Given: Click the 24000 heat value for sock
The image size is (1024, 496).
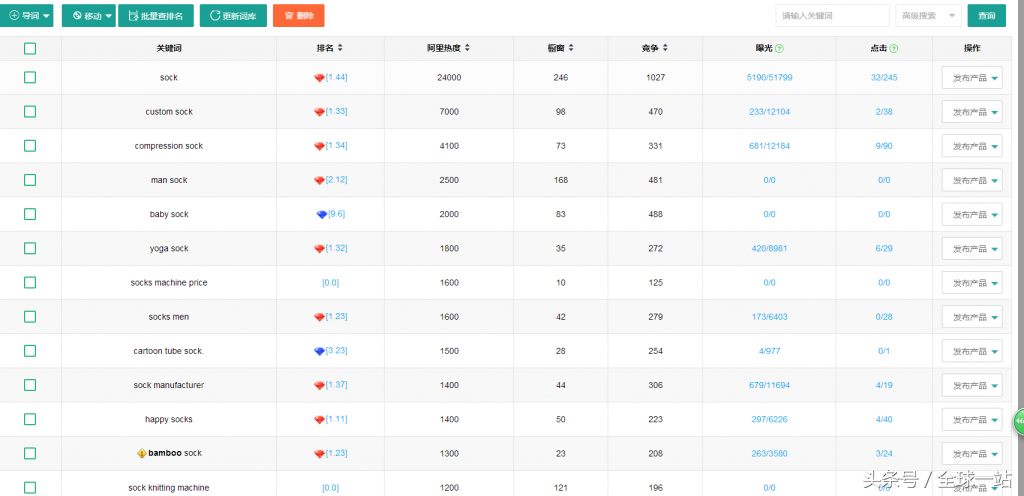Looking at the screenshot, I should (x=449, y=78).
